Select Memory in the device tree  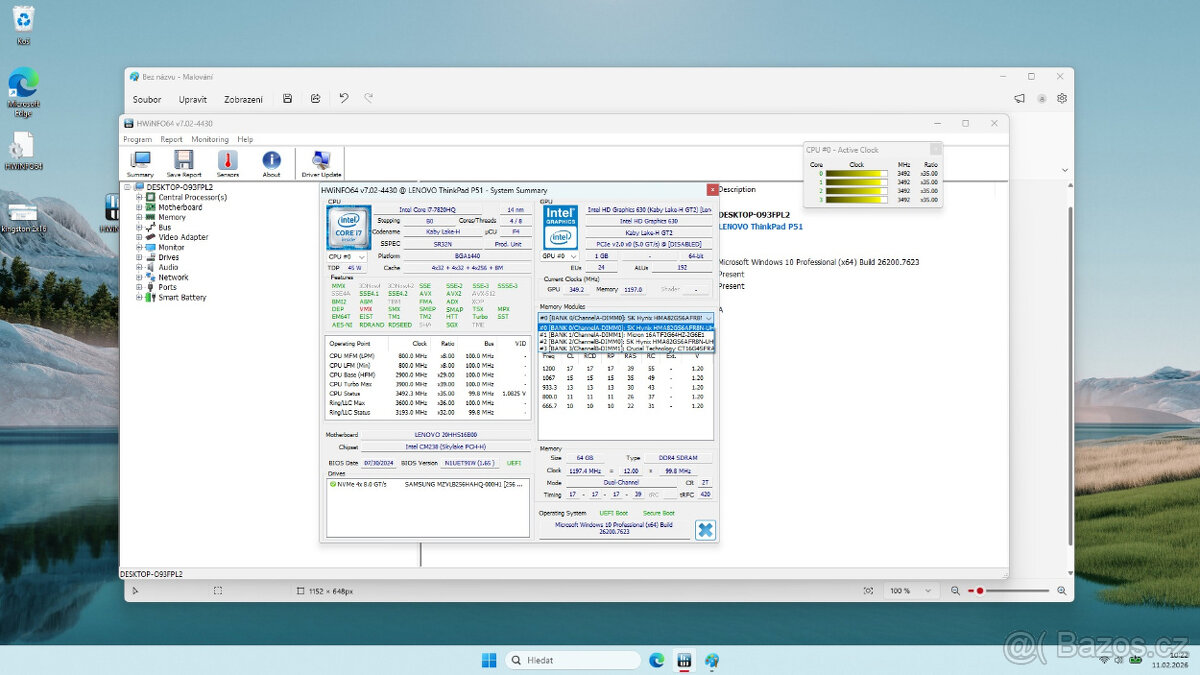[x=172, y=217]
